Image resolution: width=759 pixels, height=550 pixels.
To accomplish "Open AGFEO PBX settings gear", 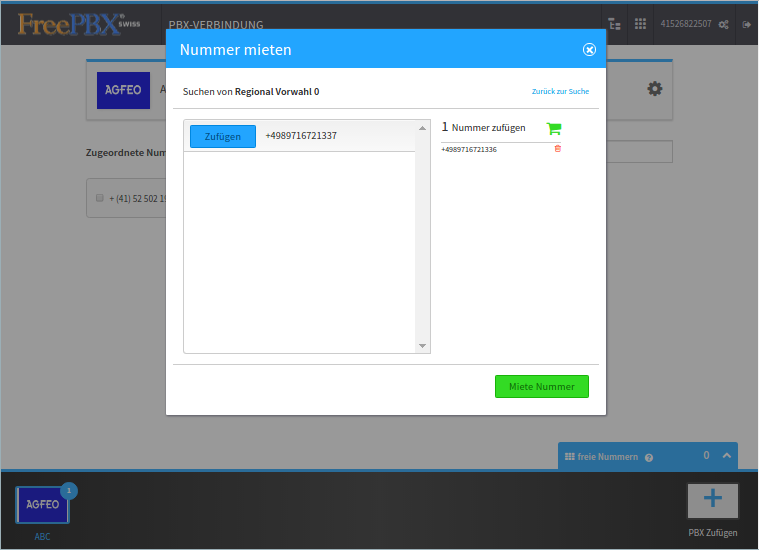I will coord(655,89).
